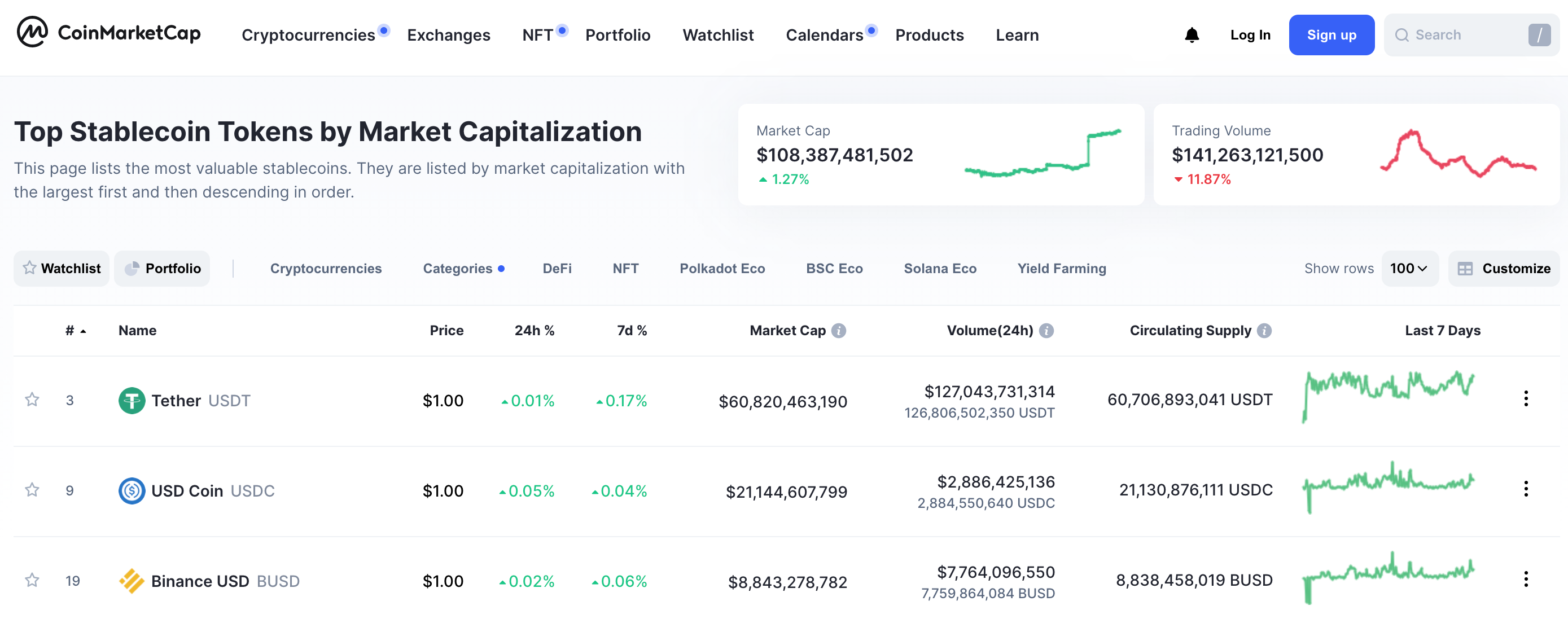1568x623 pixels.
Task: Sort table by 7d % column header
Action: pos(632,330)
